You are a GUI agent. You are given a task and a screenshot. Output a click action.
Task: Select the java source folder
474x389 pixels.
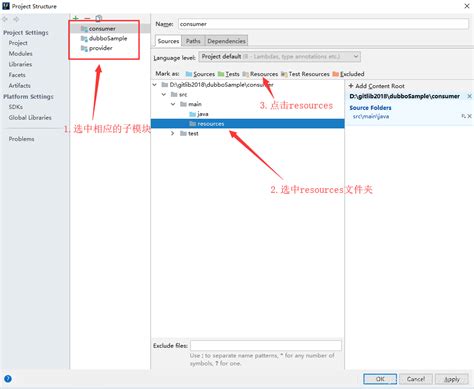(x=199, y=114)
